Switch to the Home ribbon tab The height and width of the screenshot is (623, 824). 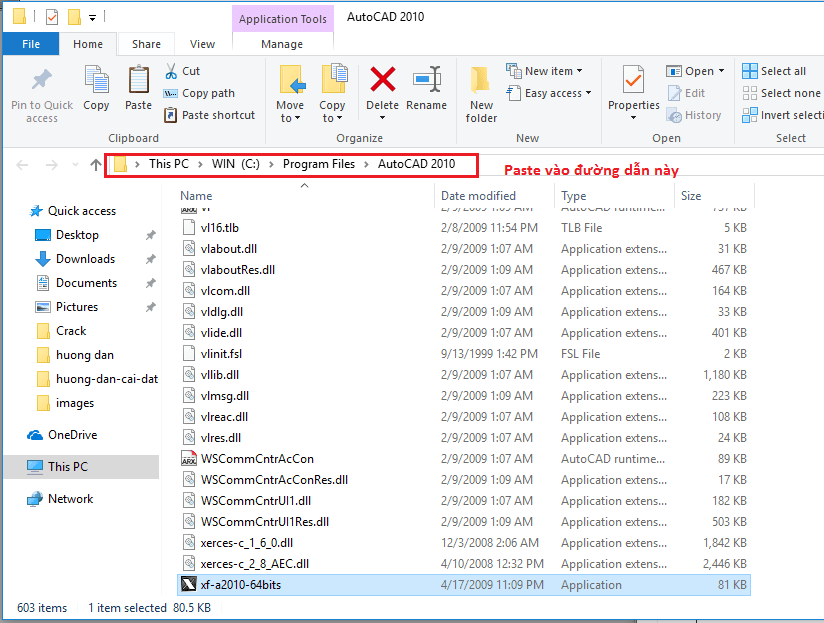88,44
